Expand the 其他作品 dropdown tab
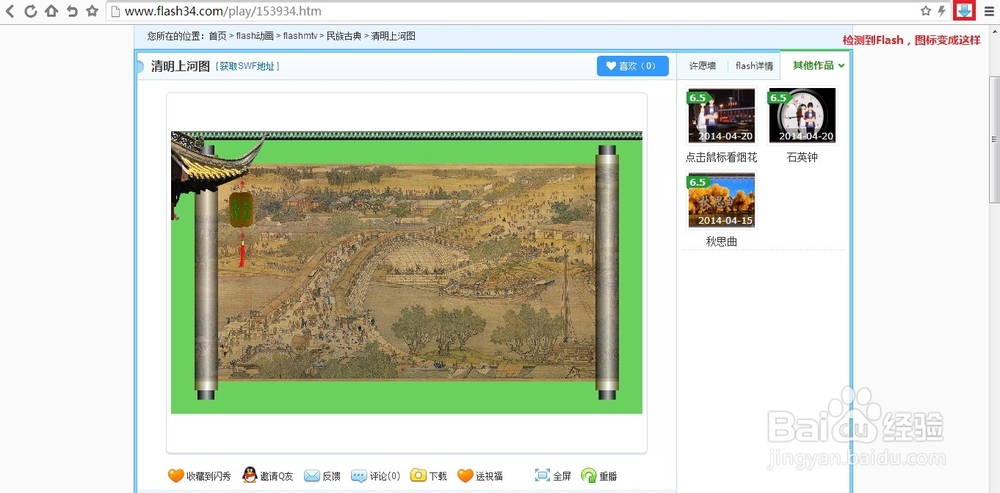The height and width of the screenshot is (493, 1000). [x=818, y=66]
